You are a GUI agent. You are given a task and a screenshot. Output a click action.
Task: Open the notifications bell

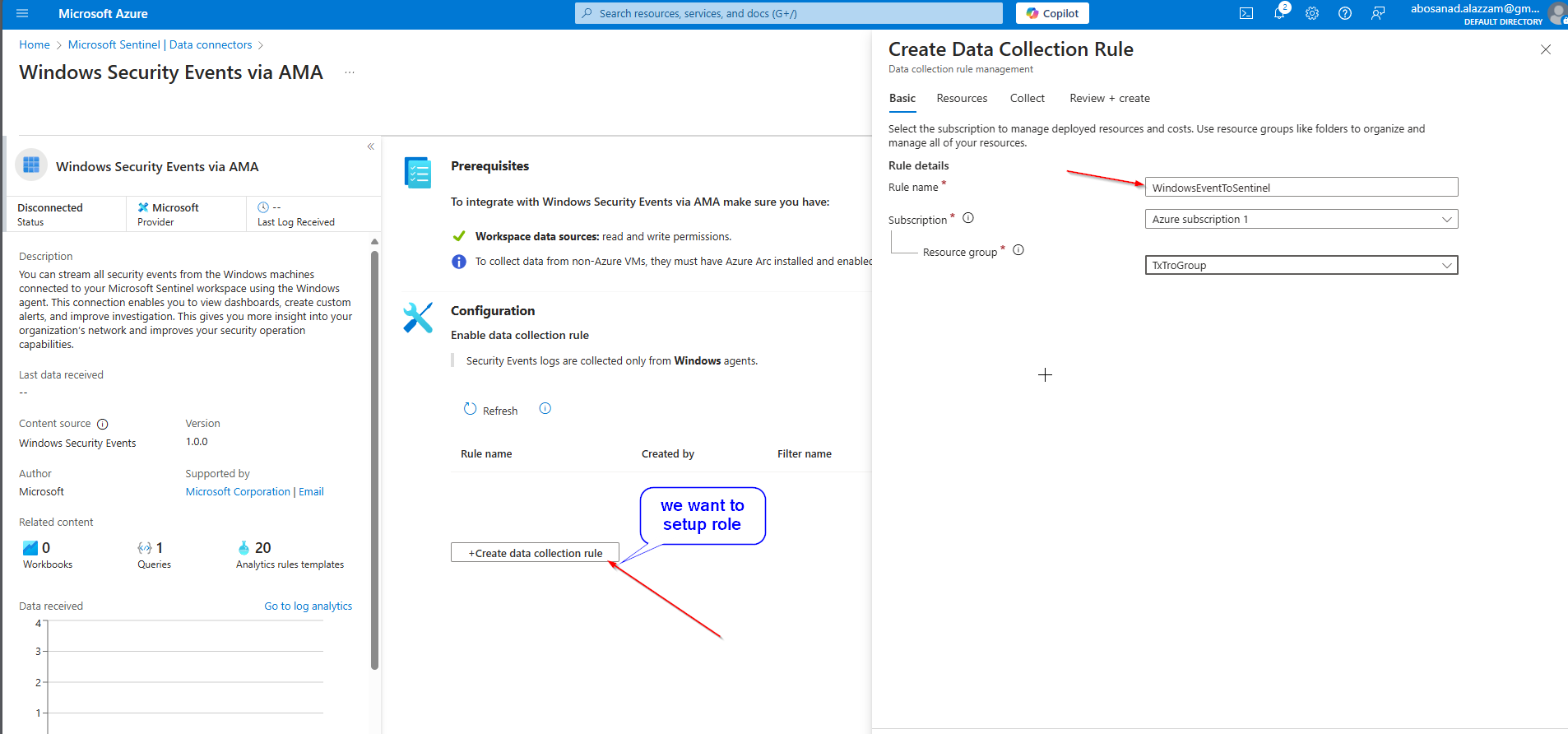(x=1278, y=13)
